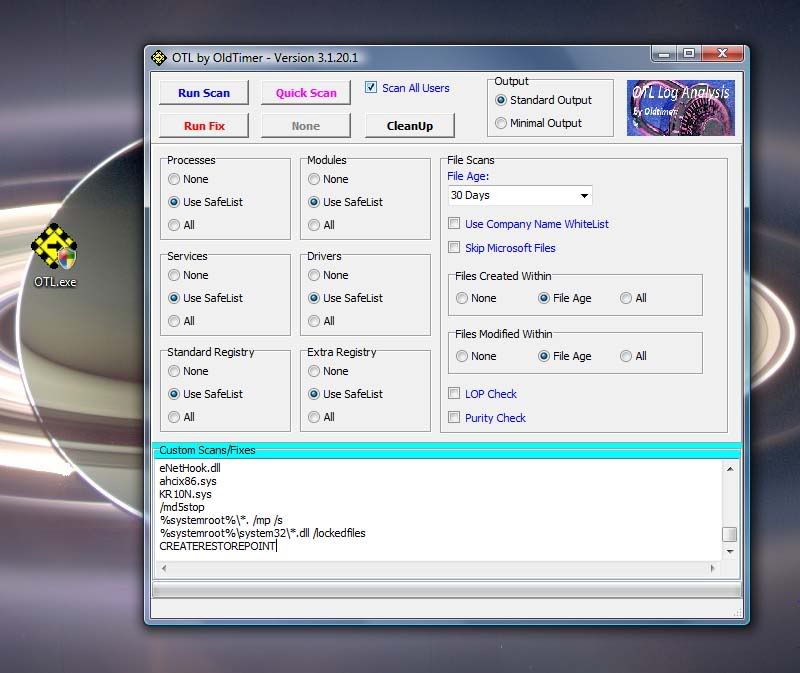Click the OTL title bar app icon
Image resolution: width=800 pixels, height=673 pixels.
(x=159, y=58)
